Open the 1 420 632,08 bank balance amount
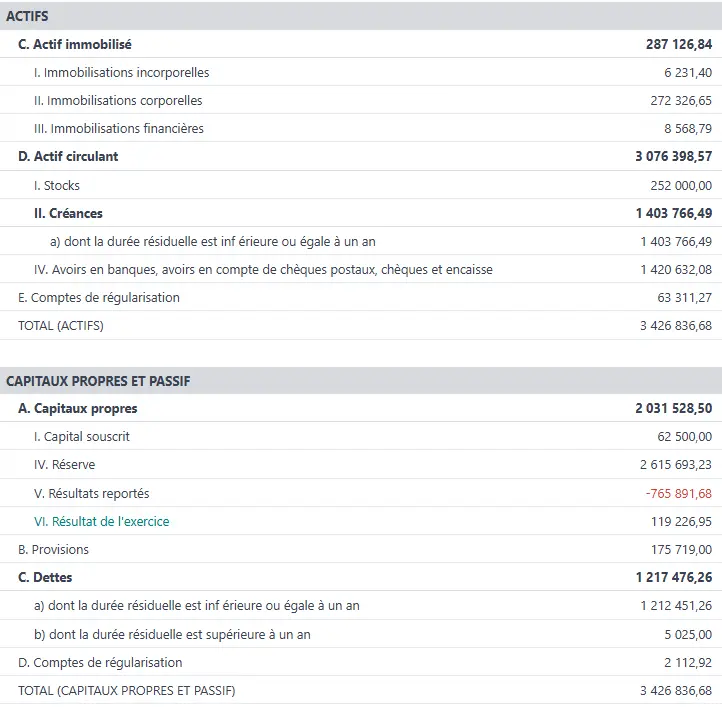The height and width of the screenshot is (707, 722). pyautogui.click(x=676, y=269)
